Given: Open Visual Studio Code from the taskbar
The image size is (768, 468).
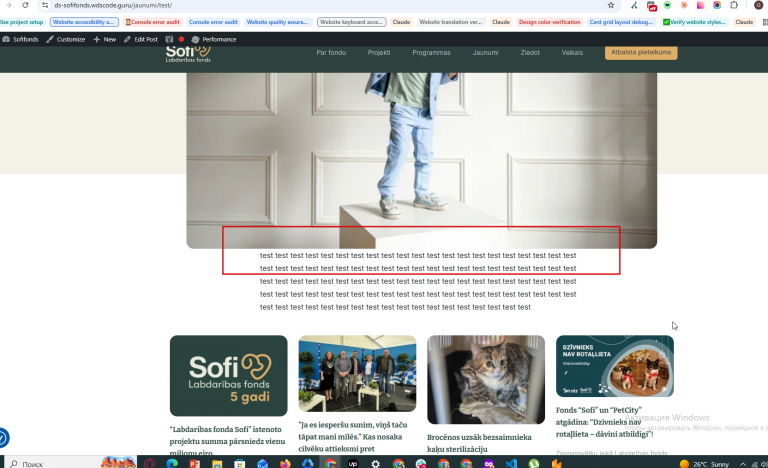Looking at the screenshot, I should click(511, 463).
